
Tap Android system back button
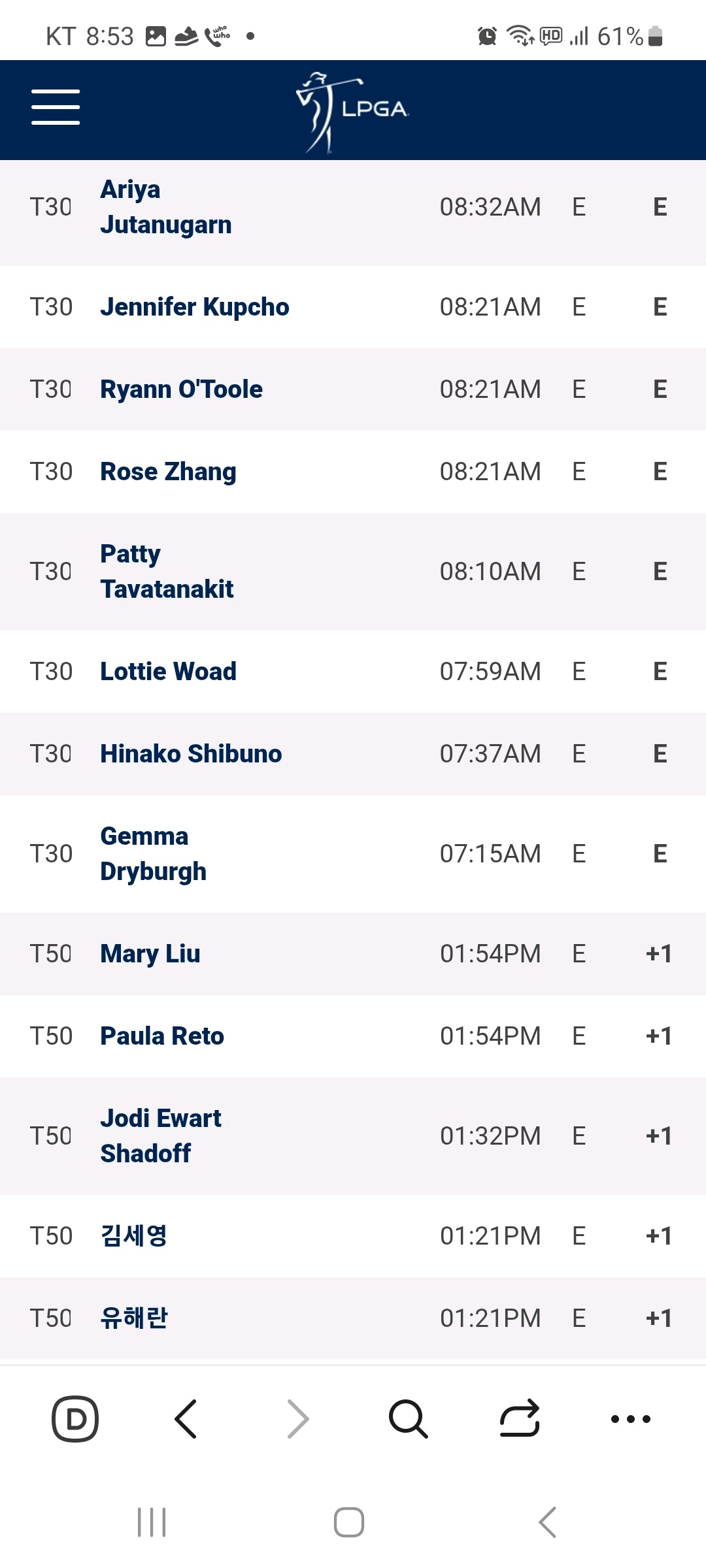coord(548,1522)
